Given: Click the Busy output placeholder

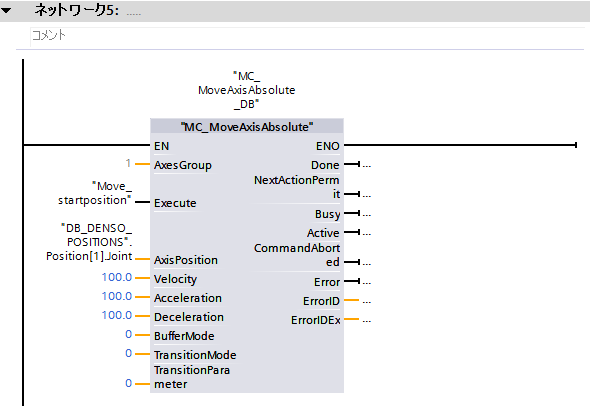Looking at the screenshot, I should pyautogui.click(x=367, y=215).
